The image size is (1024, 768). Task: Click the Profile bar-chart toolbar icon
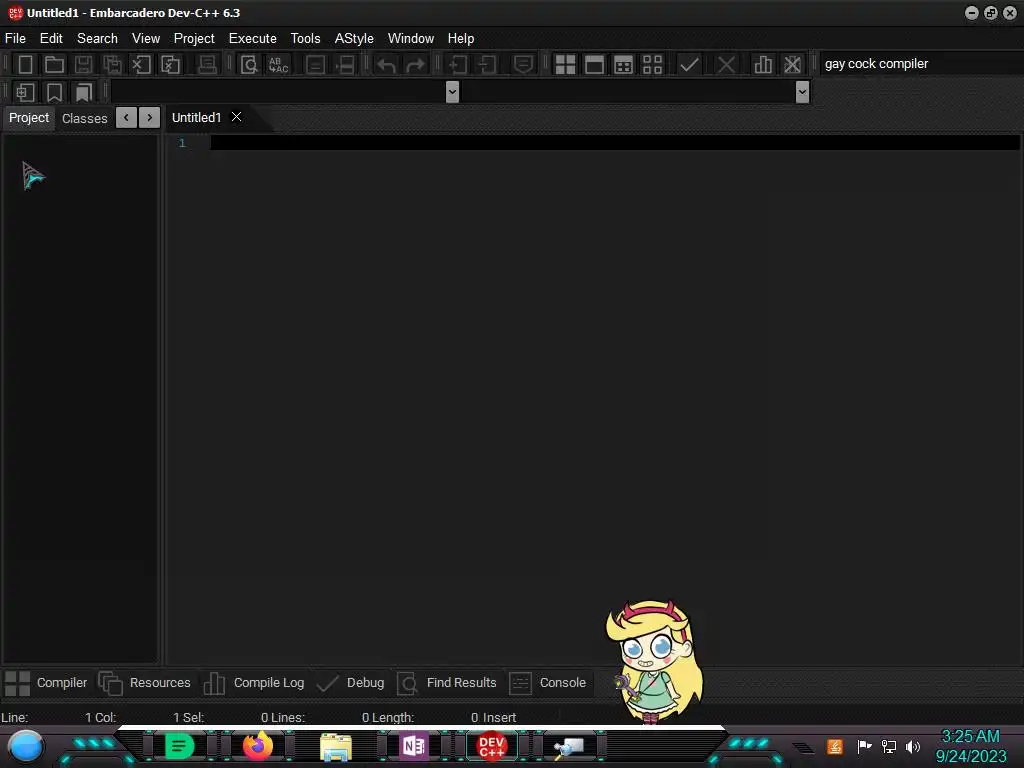(763, 64)
